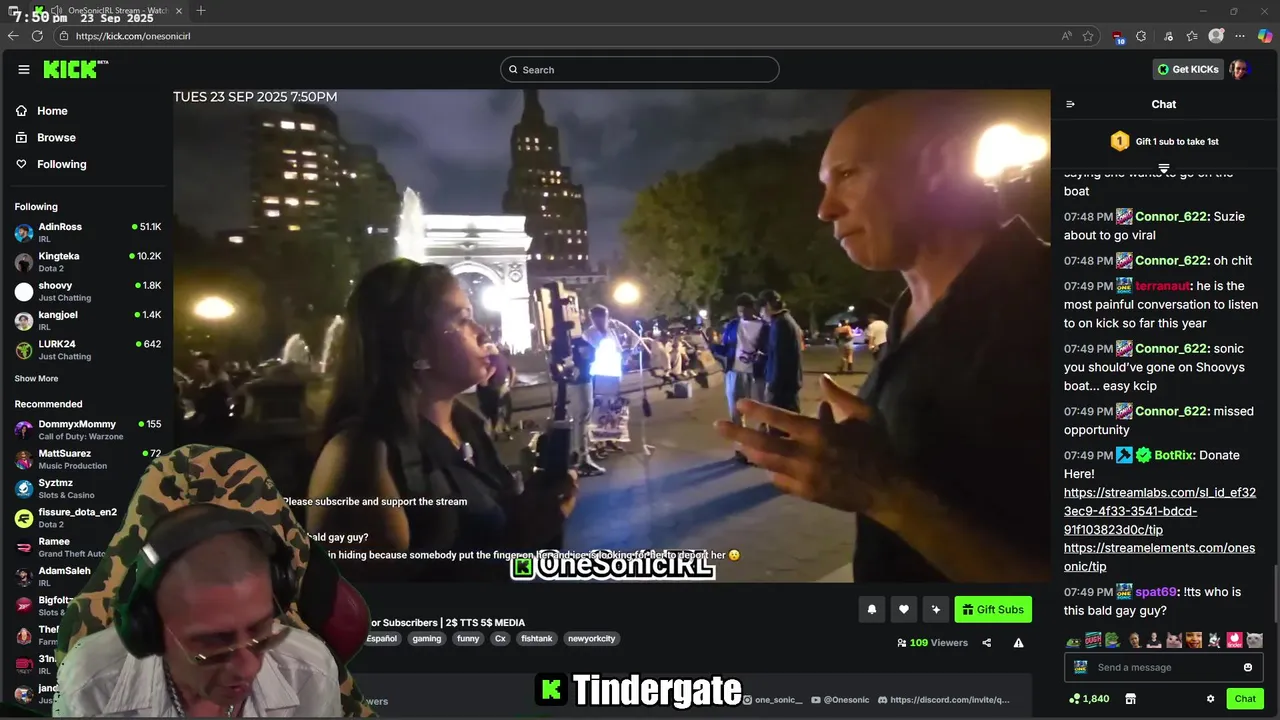Click the Cx tag

(500, 638)
